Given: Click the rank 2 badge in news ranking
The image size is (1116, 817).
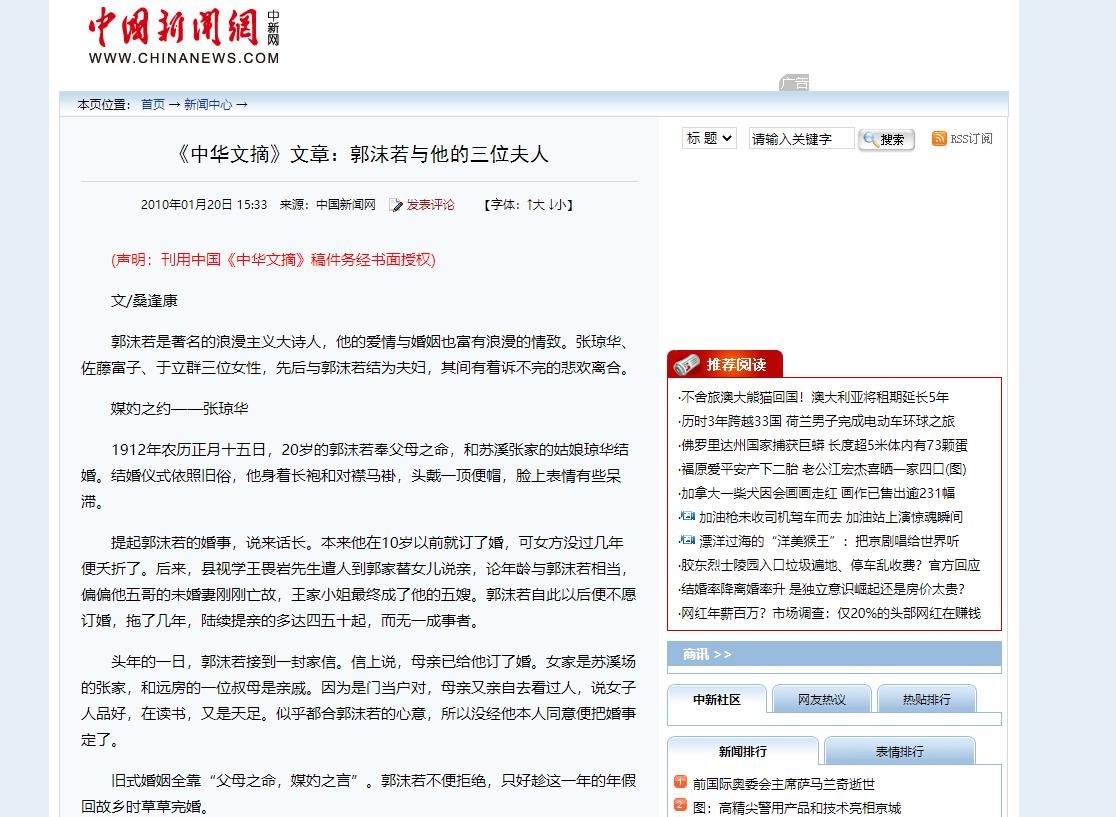Looking at the screenshot, I should (680, 805).
